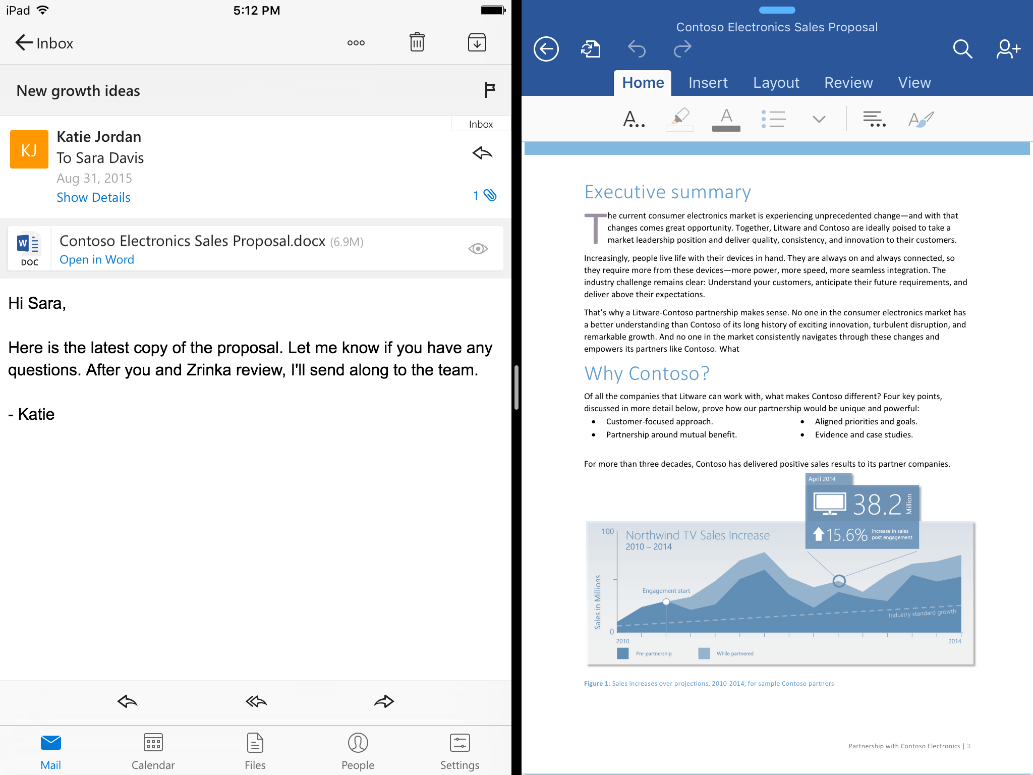Show Details of the message header

94,198
